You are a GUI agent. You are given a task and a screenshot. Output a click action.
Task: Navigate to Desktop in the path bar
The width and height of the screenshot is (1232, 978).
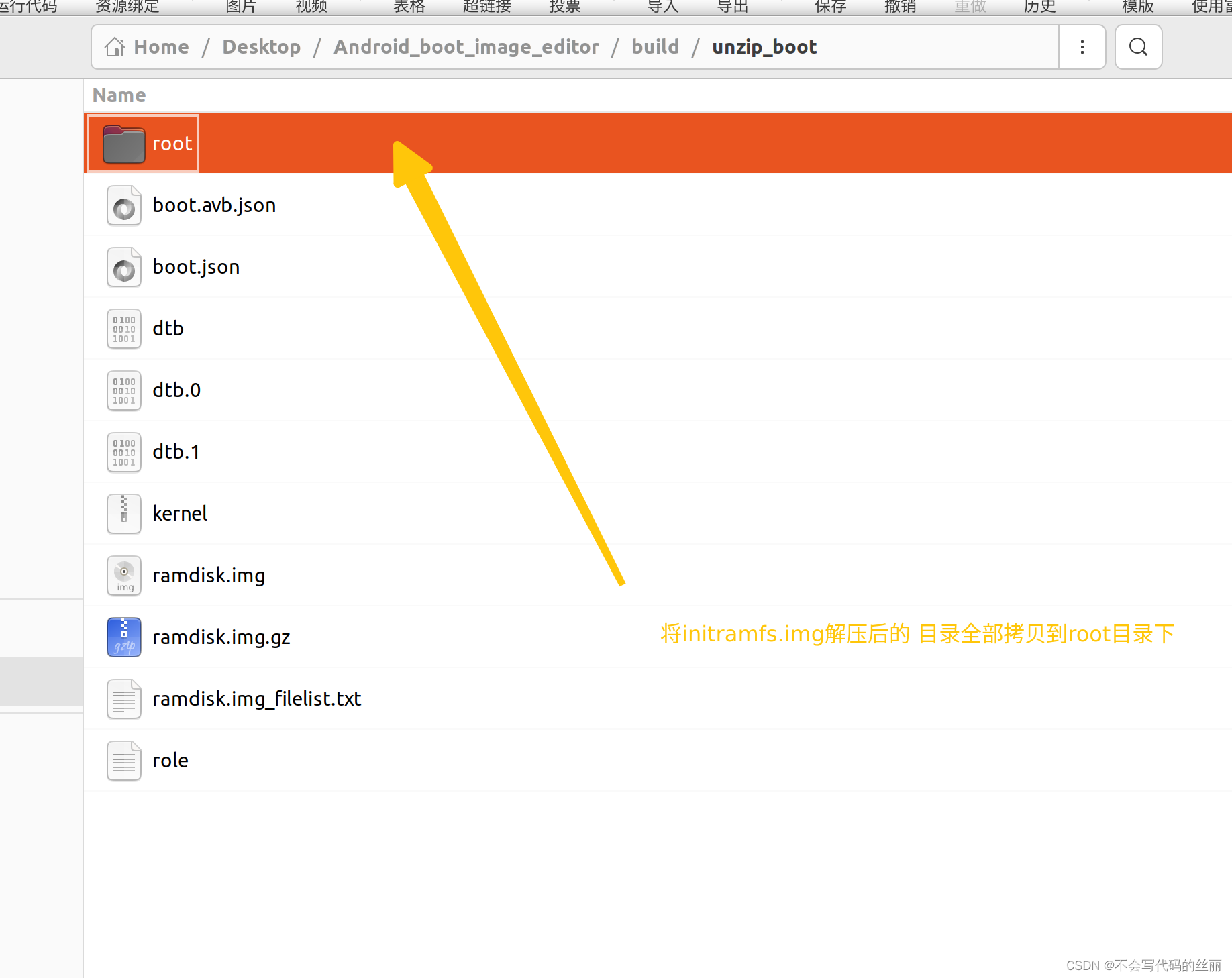coord(262,47)
